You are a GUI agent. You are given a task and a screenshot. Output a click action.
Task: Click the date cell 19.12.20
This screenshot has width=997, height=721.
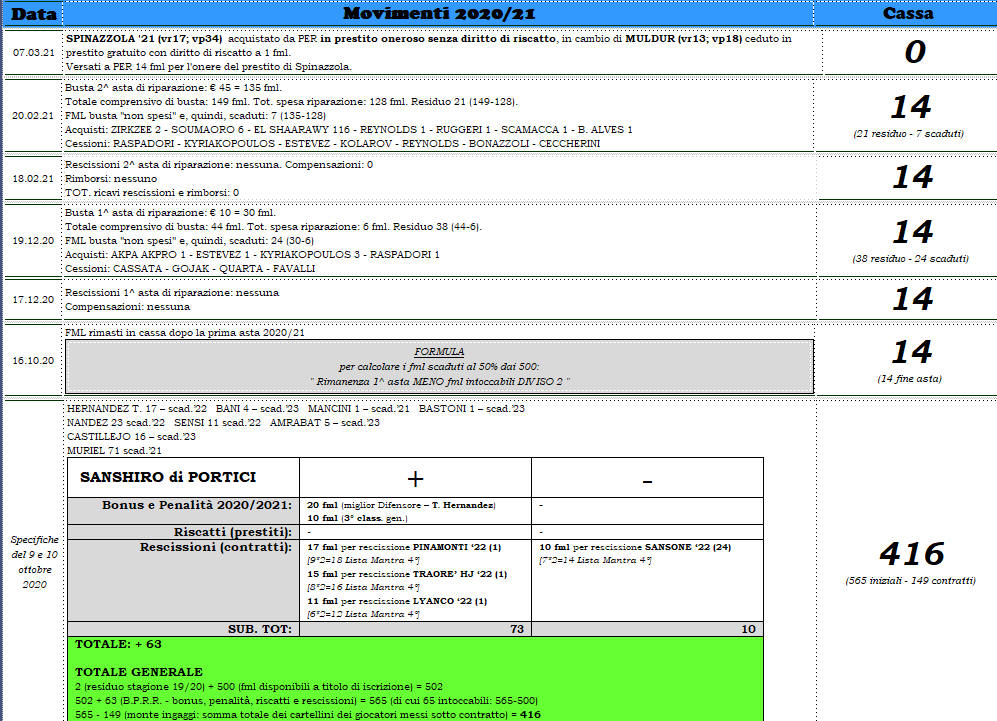tap(34, 241)
